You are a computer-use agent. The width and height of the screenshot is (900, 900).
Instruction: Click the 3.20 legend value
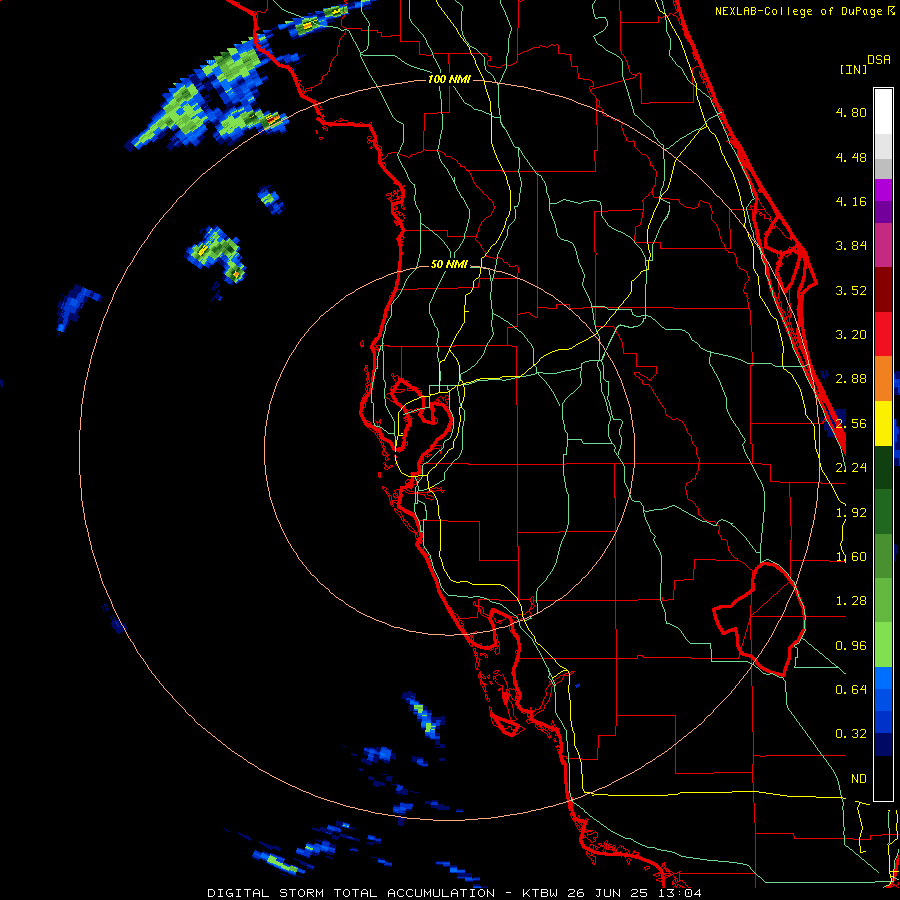[851, 335]
